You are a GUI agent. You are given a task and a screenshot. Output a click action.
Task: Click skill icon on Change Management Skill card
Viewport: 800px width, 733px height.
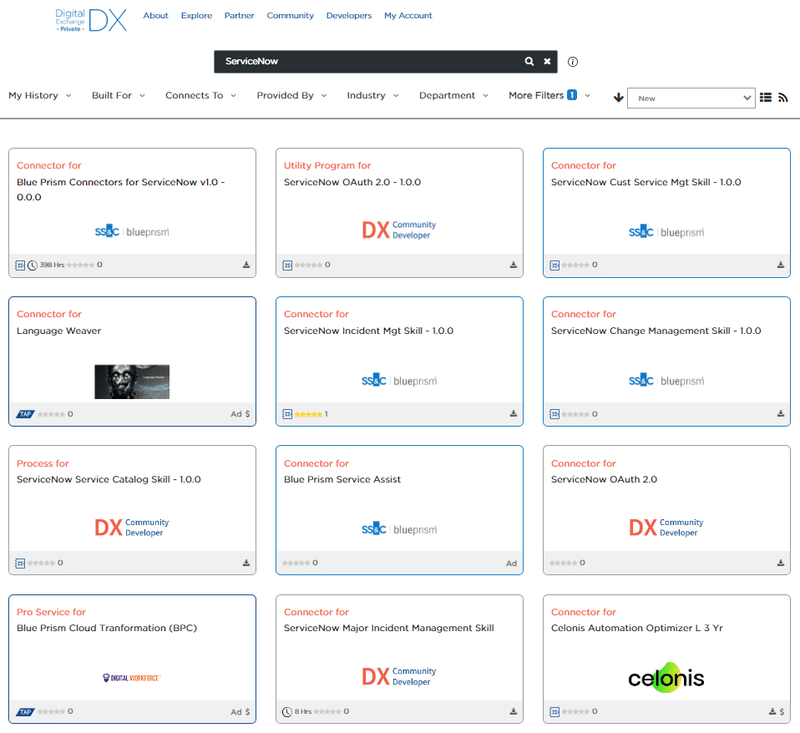pyautogui.click(x=555, y=414)
